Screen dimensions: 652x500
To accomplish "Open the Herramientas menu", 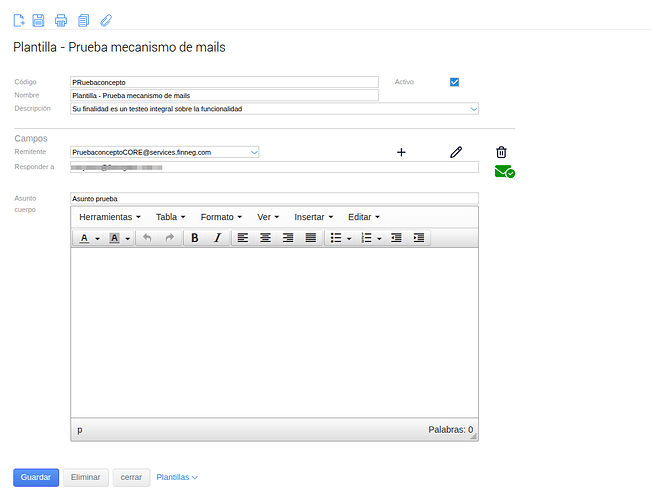I will coord(110,217).
